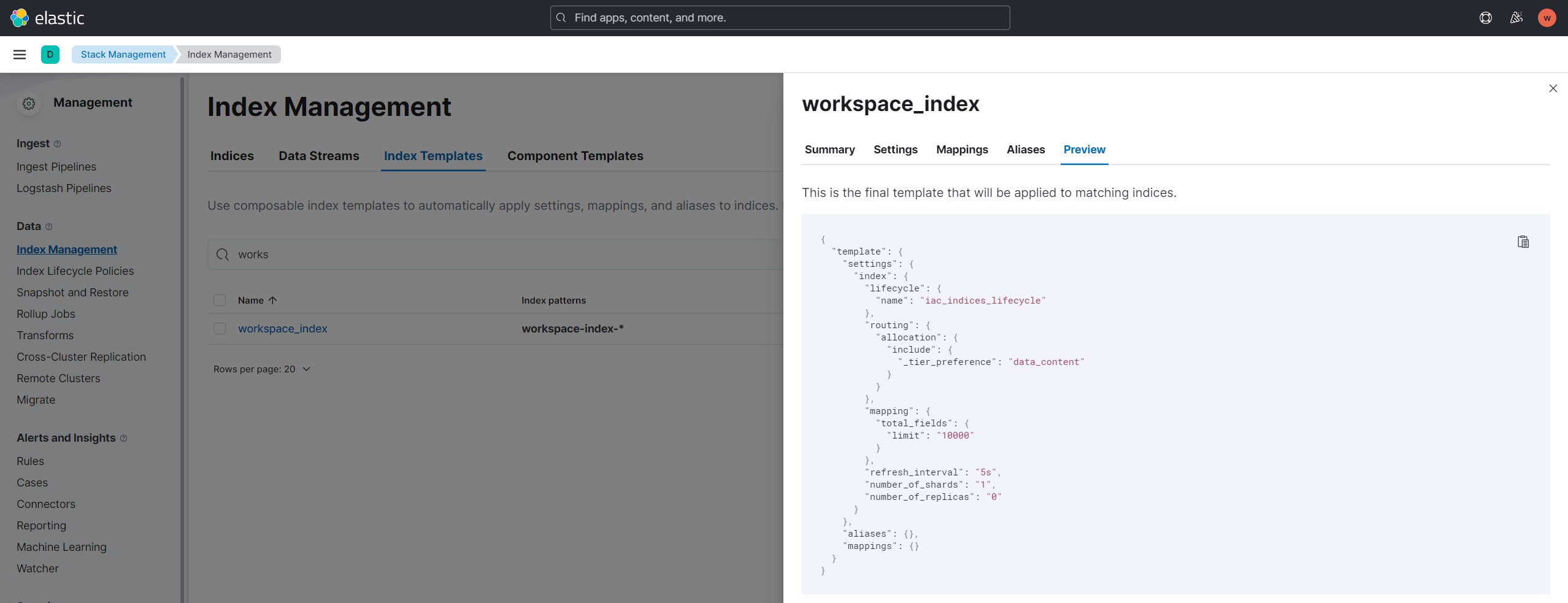
Task: Open the Component Templates tab
Action: (575, 156)
